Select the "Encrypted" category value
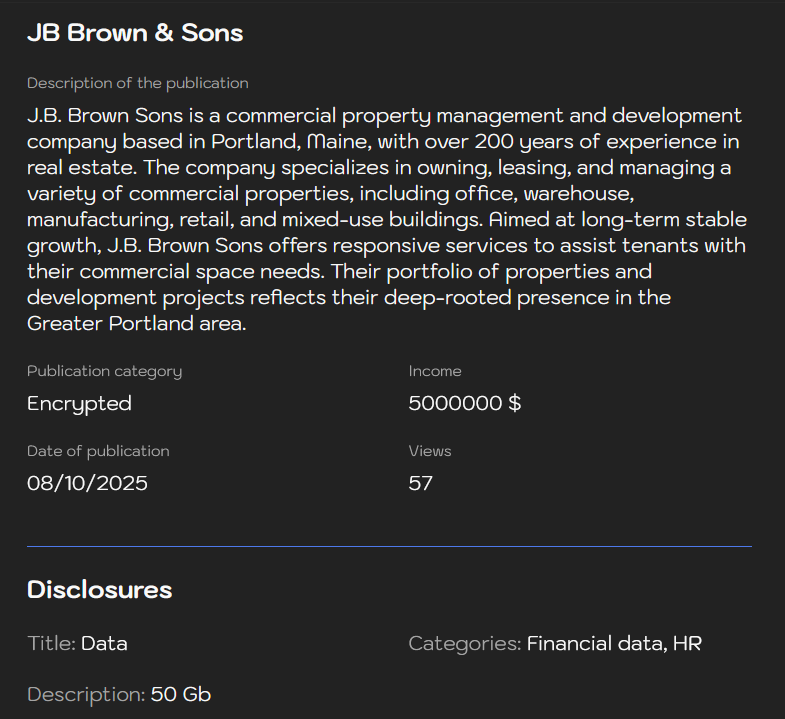The image size is (785, 719). point(79,404)
